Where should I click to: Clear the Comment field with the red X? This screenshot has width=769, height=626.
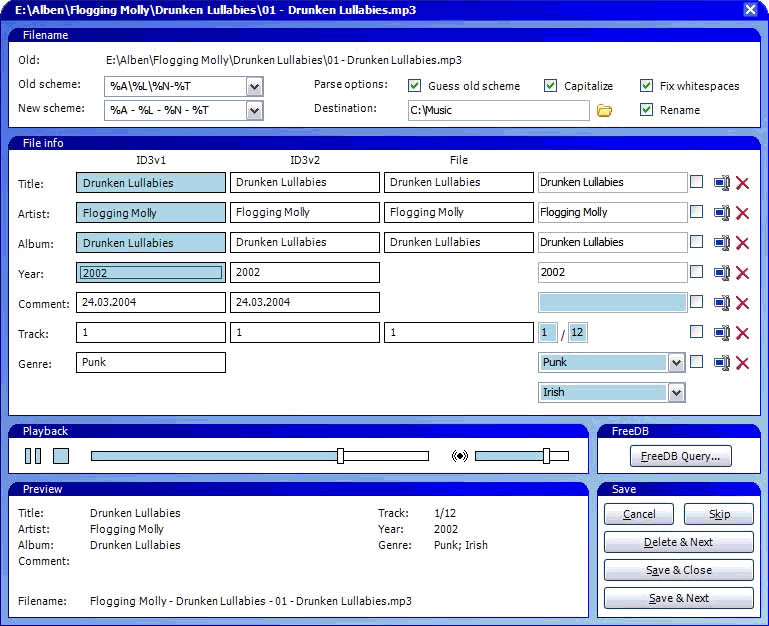click(743, 303)
